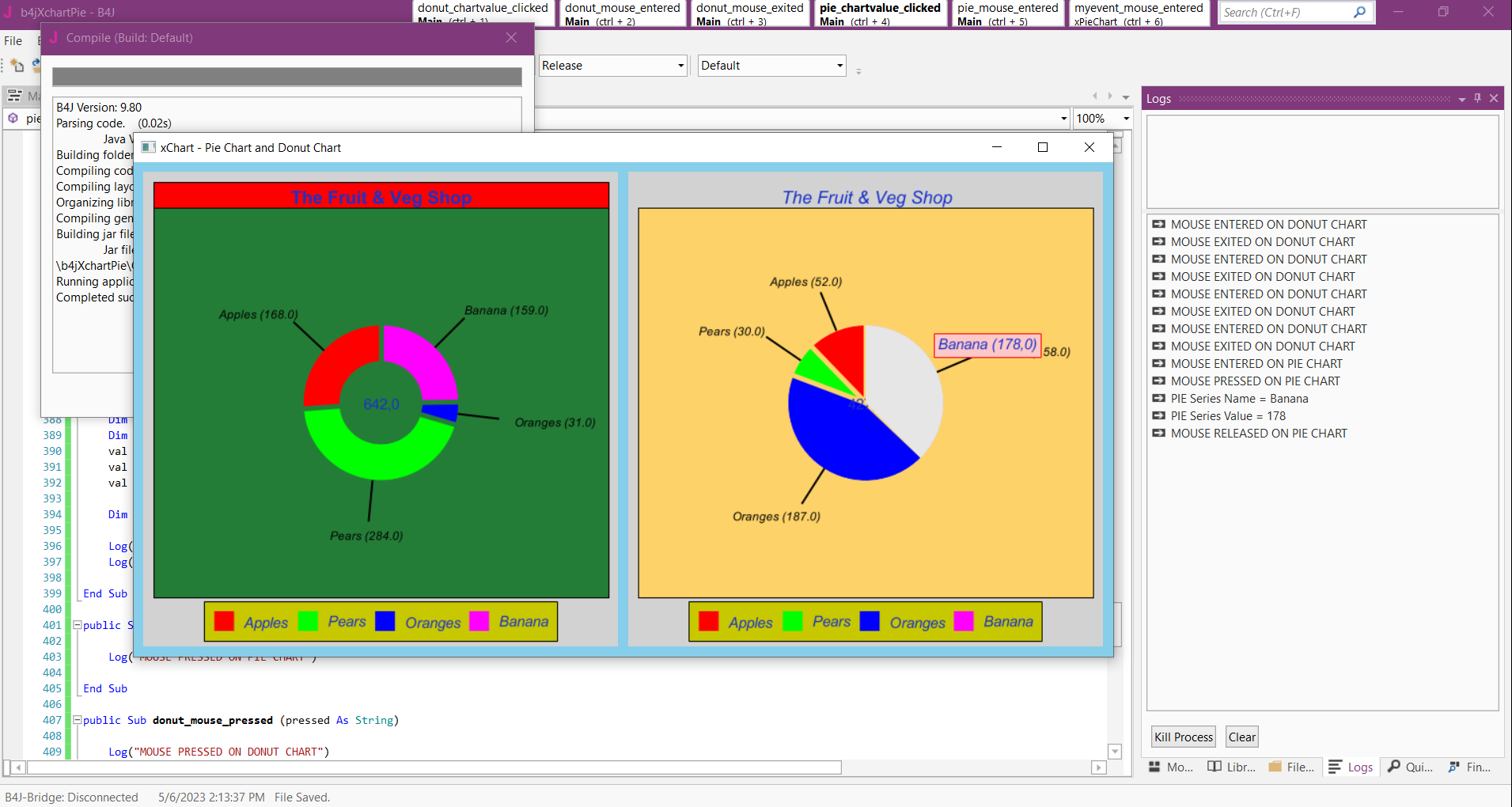Screen dimensions: 1512x807
Task: Click the Kill Process button
Action: tap(1184, 737)
